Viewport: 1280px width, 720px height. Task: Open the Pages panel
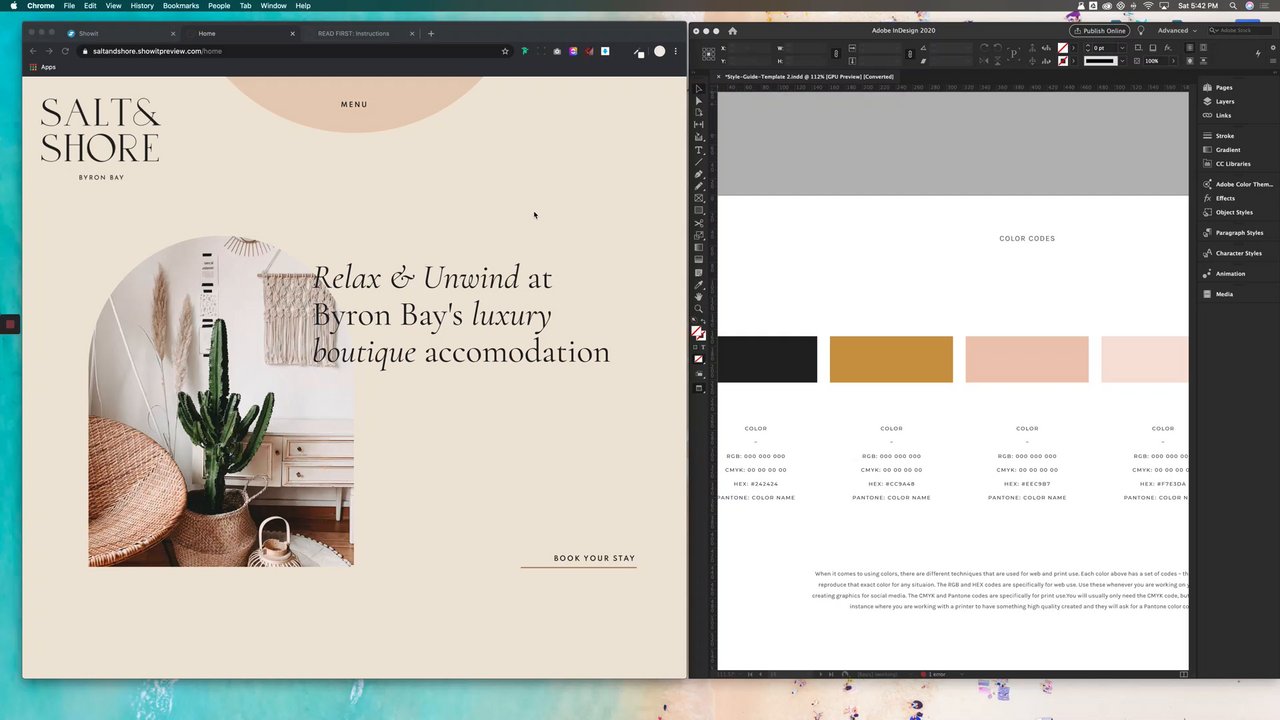point(1224,87)
